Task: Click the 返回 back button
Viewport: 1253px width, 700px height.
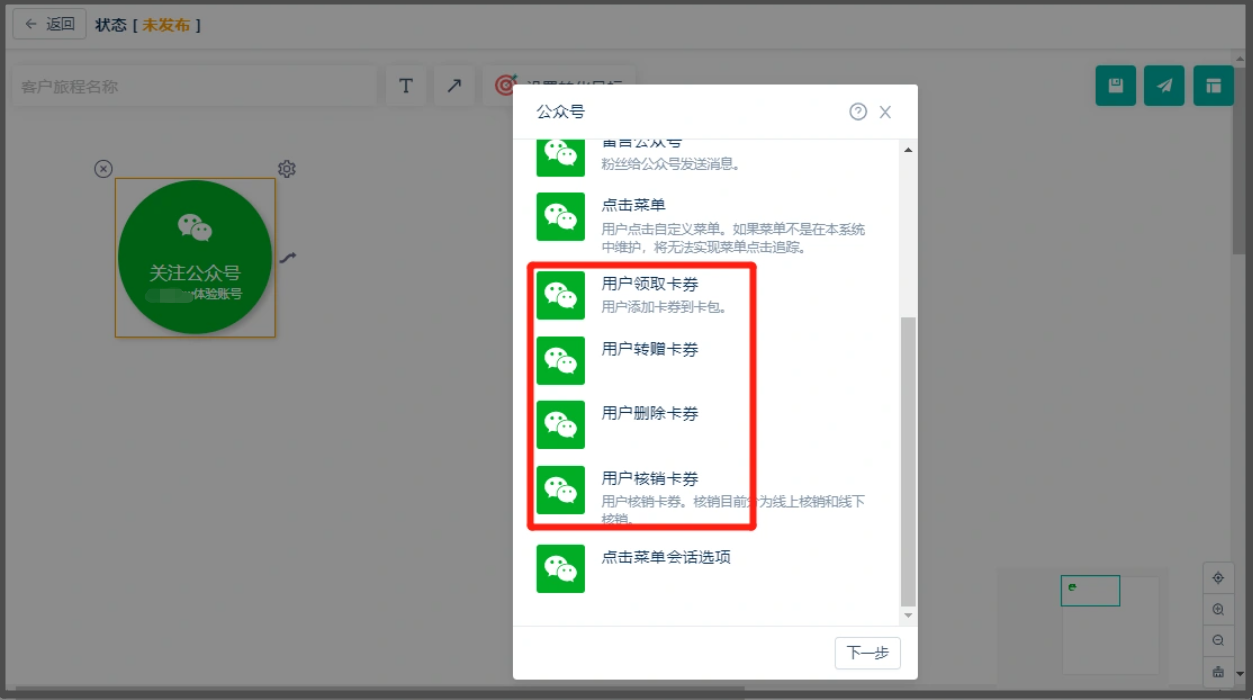Action: tap(50, 24)
